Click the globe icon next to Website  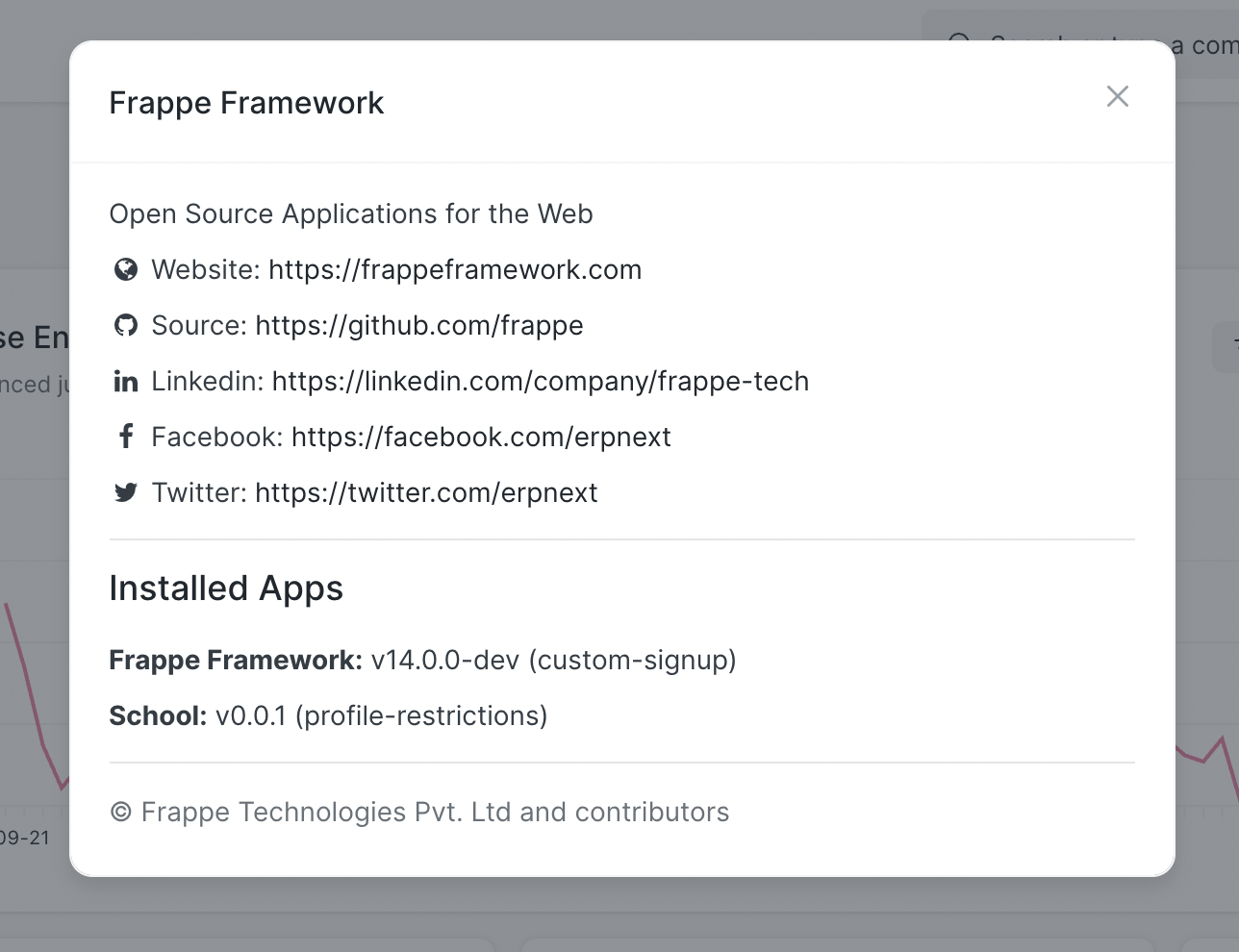125,269
